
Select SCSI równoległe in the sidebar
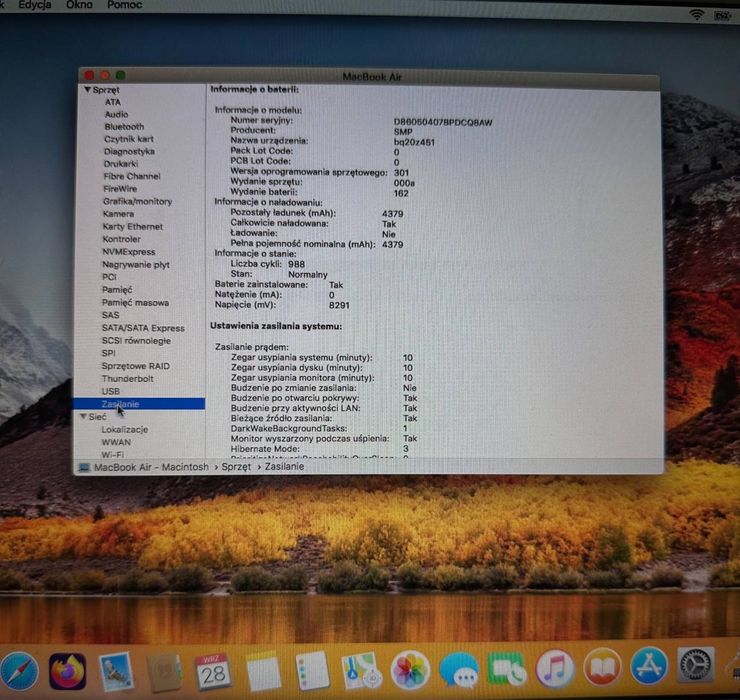136,341
